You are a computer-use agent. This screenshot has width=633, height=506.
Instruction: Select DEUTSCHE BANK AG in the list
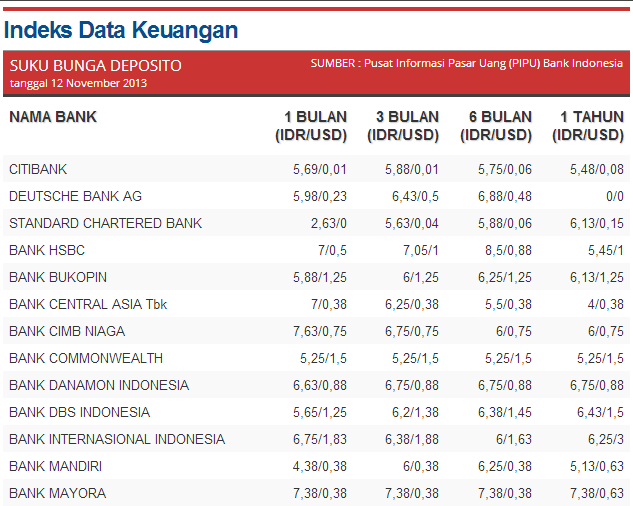point(75,196)
